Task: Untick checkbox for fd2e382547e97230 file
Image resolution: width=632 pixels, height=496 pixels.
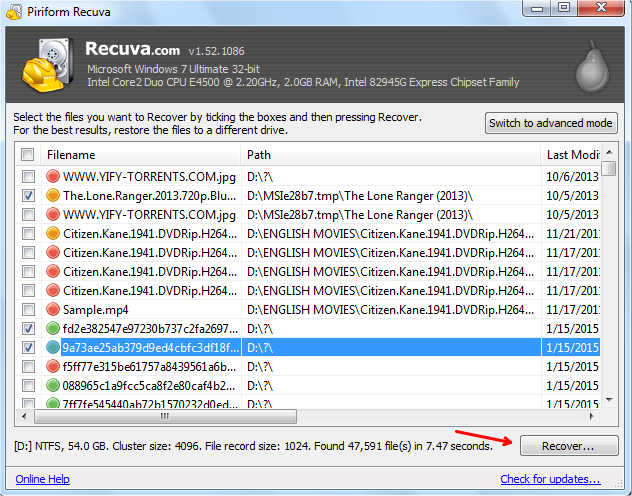Action: click(28, 328)
